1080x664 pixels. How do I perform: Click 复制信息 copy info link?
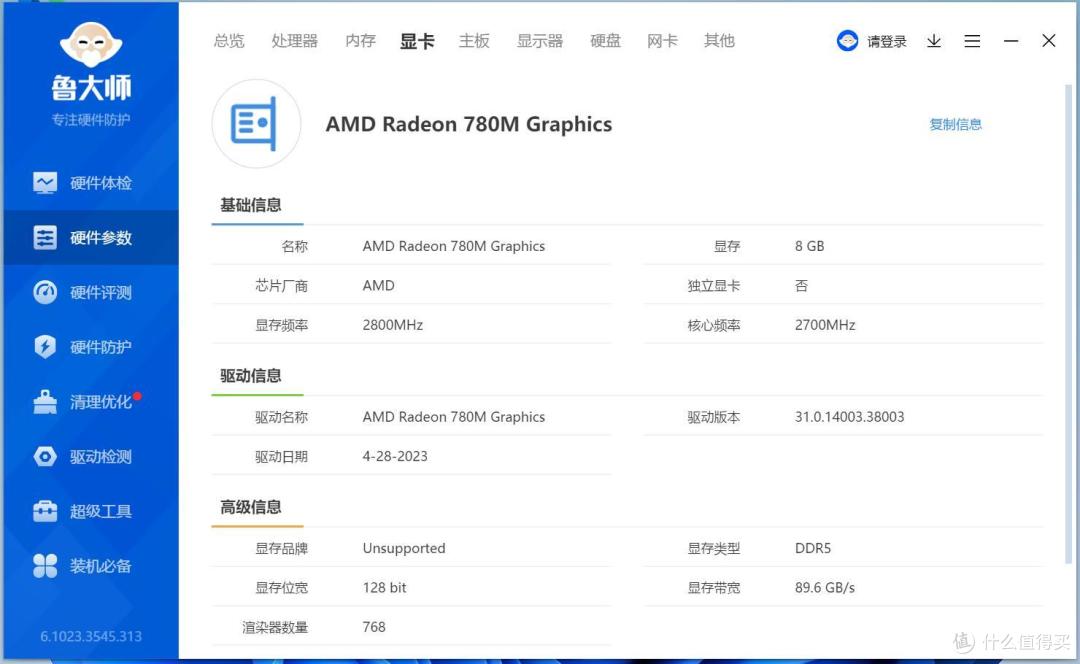pyautogui.click(x=955, y=125)
